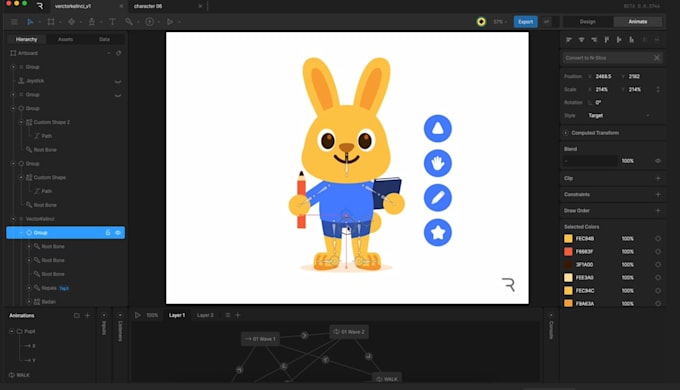Expand the Computed Transform section
680x390 pixels.
click(566, 133)
